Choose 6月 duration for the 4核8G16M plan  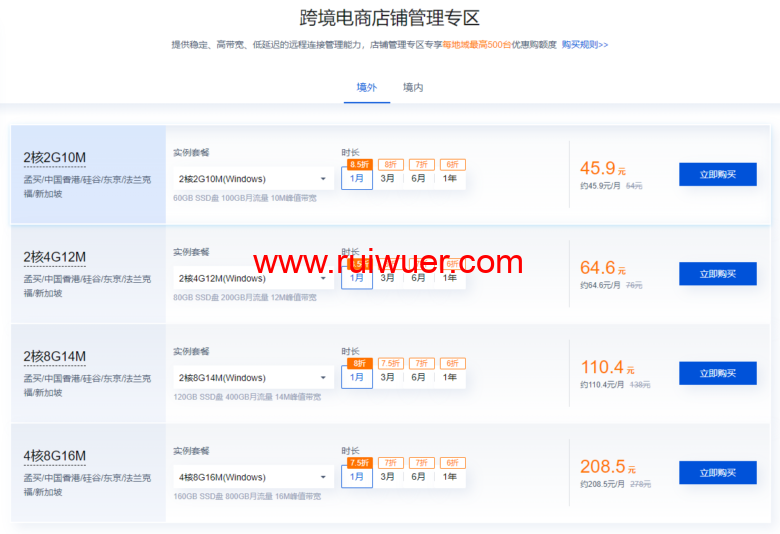click(x=419, y=477)
